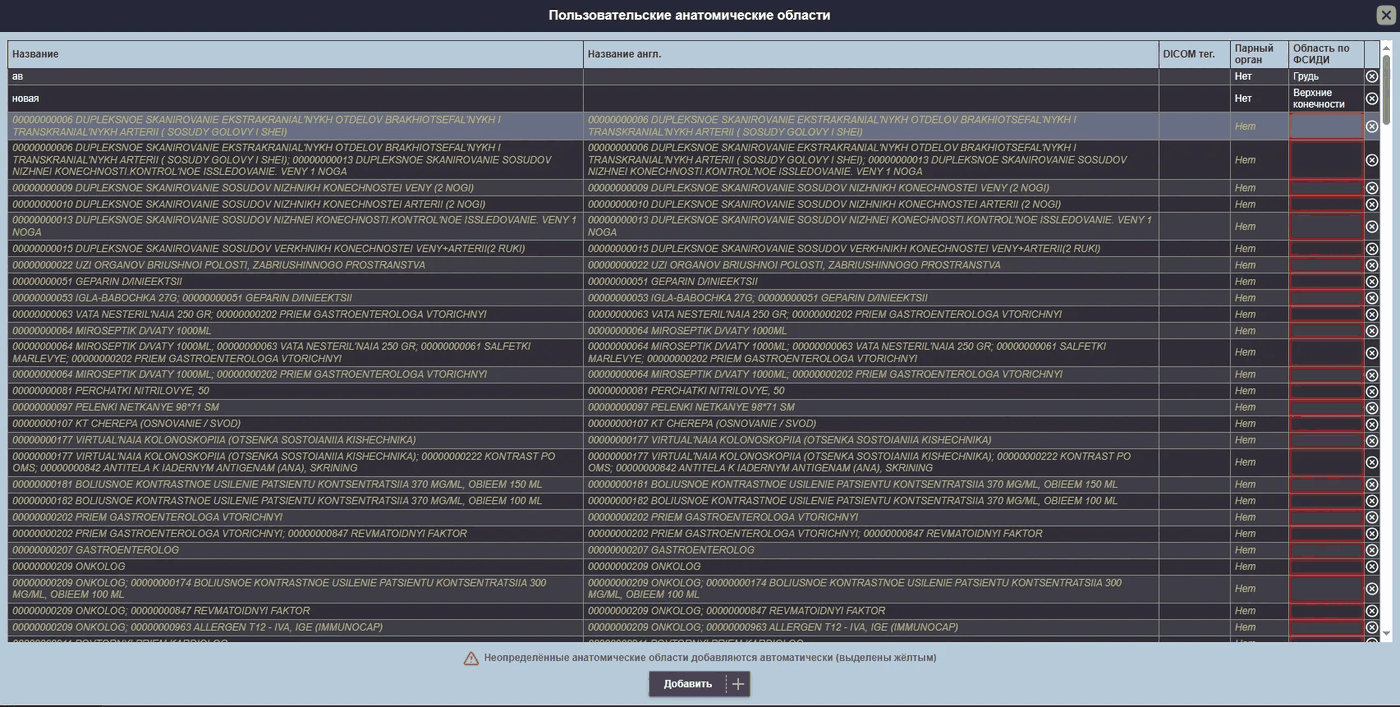Screen dimensions: 1400x707
Task: Delete the row named ав
Action: point(1372,76)
